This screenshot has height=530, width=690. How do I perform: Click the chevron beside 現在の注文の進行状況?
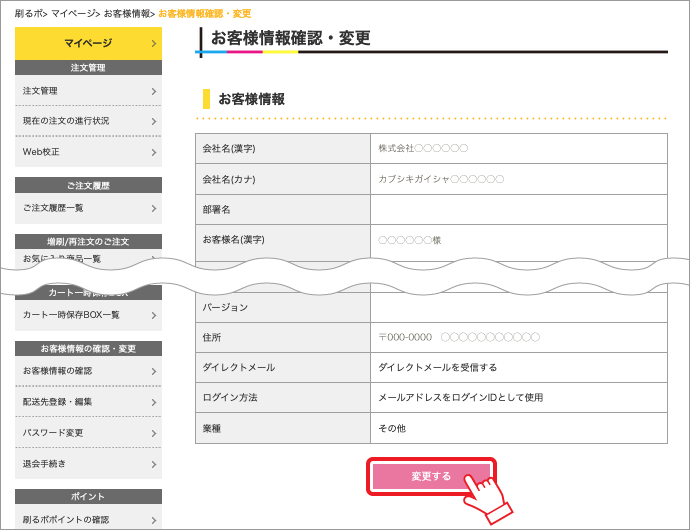click(x=154, y=121)
